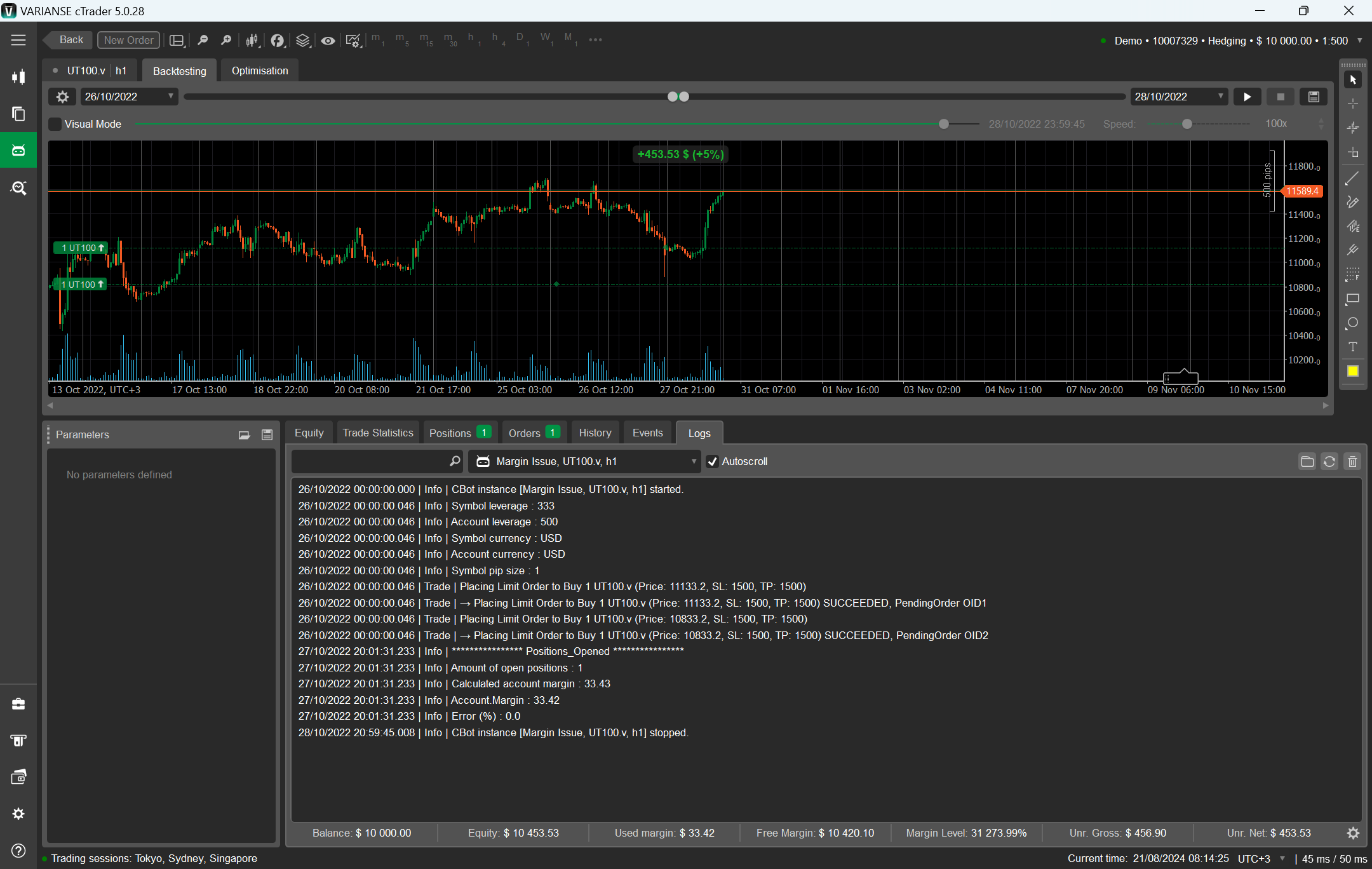Open the chart type candlestick menu
This screenshot has width=1372, height=869.
252,40
